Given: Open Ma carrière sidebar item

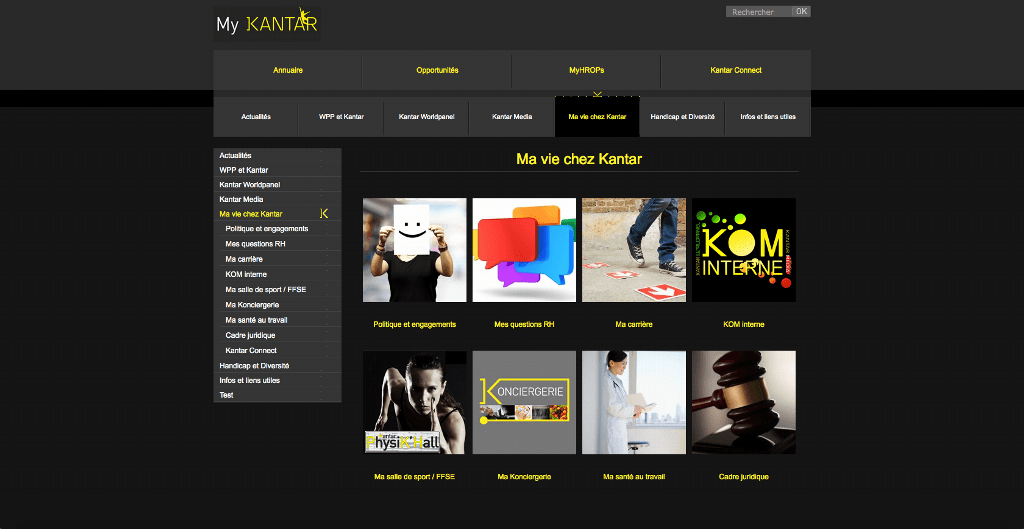Looking at the screenshot, I should tap(278, 259).
